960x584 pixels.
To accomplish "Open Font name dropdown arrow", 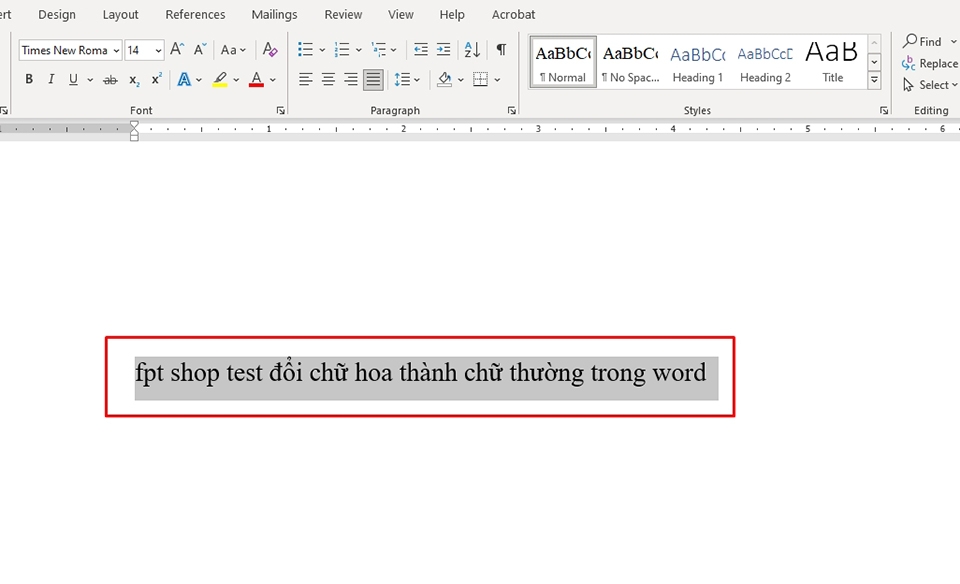I will point(116,50).
